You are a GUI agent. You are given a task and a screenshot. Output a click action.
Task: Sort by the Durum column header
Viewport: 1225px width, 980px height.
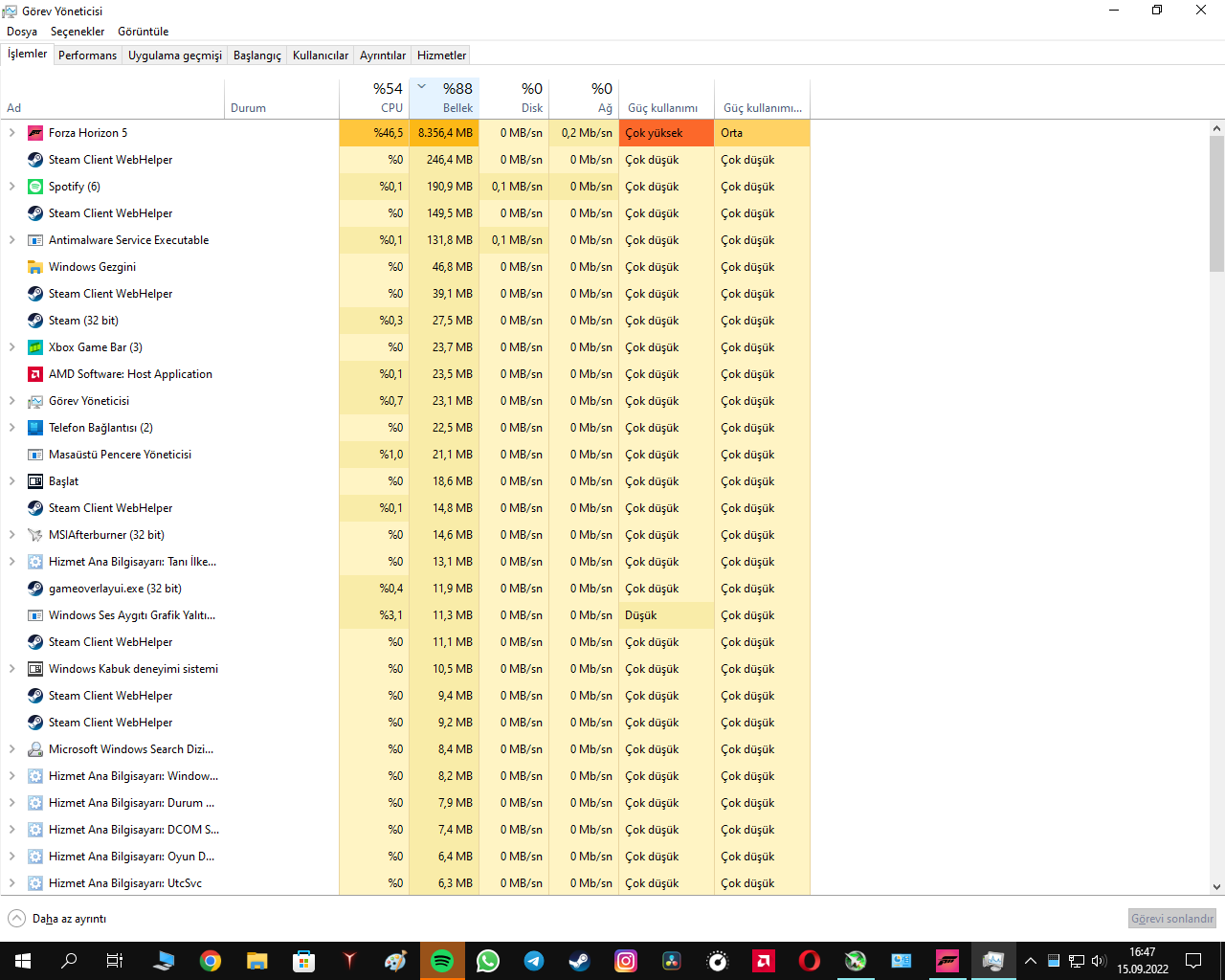coord(282,98)
